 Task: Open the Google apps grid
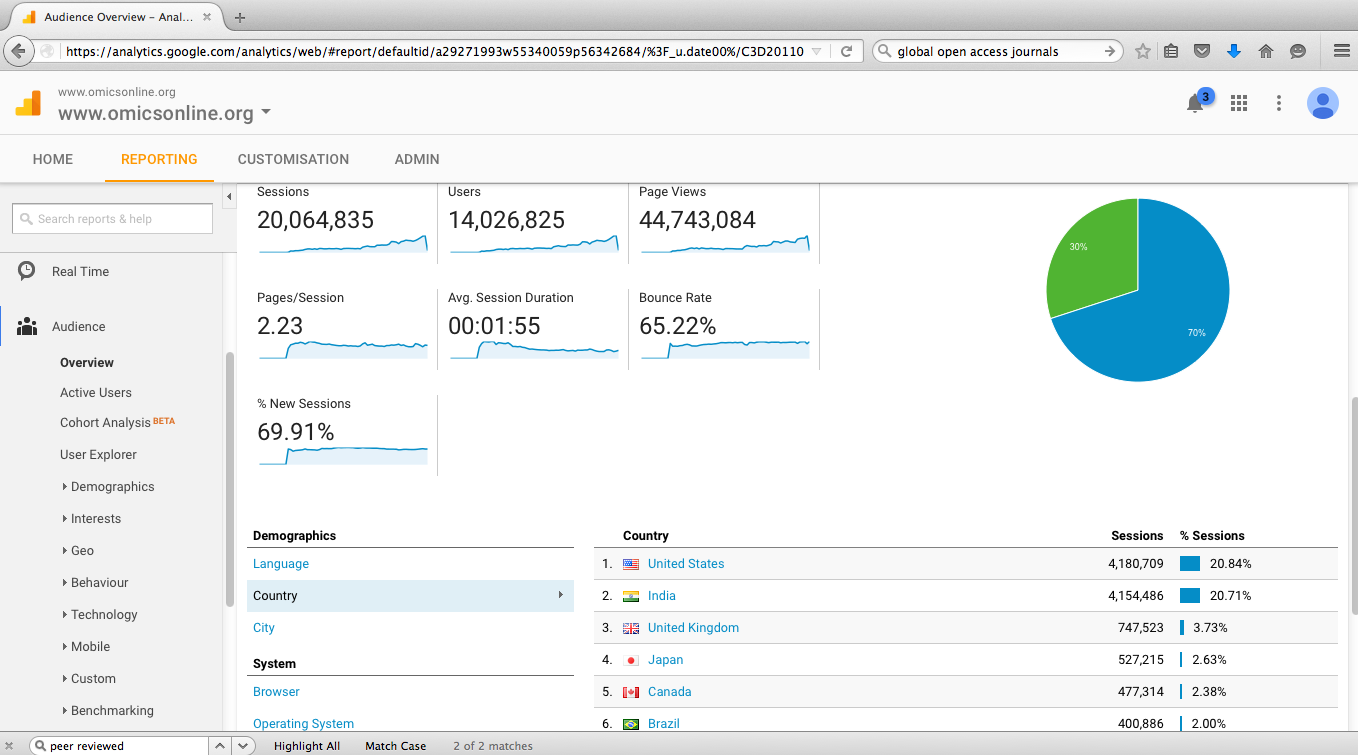coord(1238,103)
